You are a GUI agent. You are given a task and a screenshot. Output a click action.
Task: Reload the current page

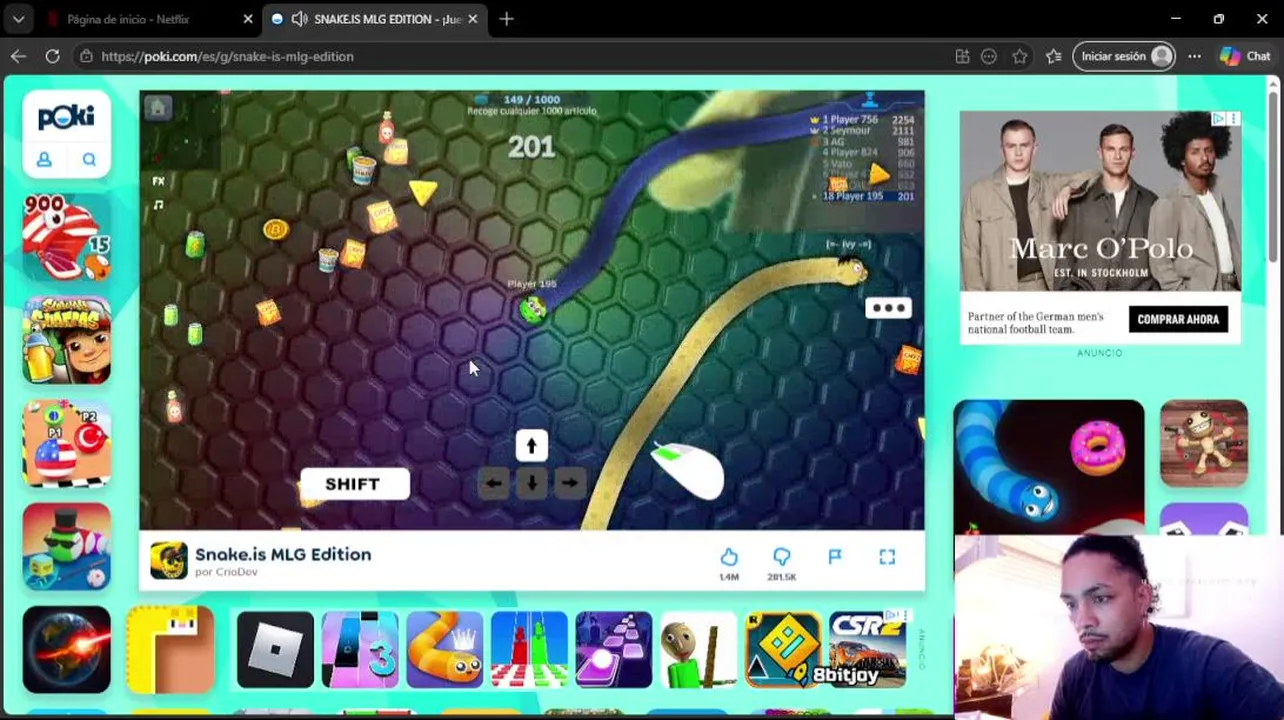click(x=52, y=56)
